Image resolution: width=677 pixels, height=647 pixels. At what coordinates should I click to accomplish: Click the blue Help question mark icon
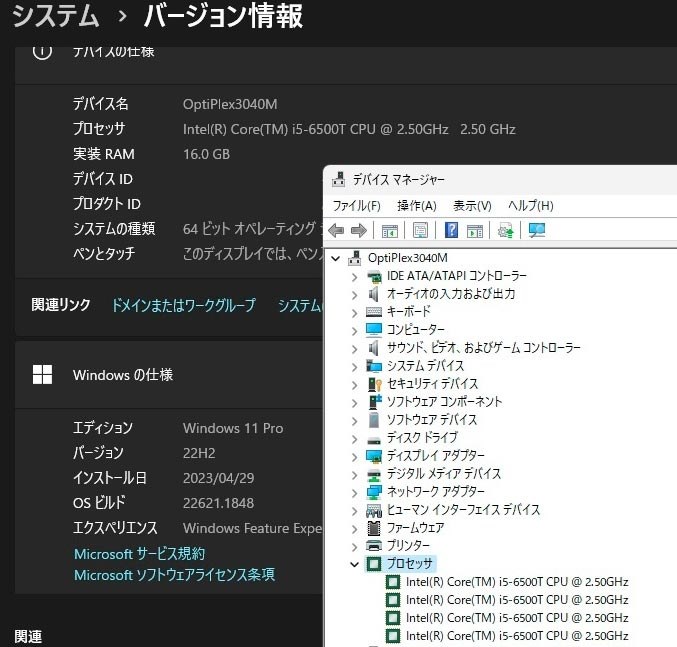tap(451, 230)
